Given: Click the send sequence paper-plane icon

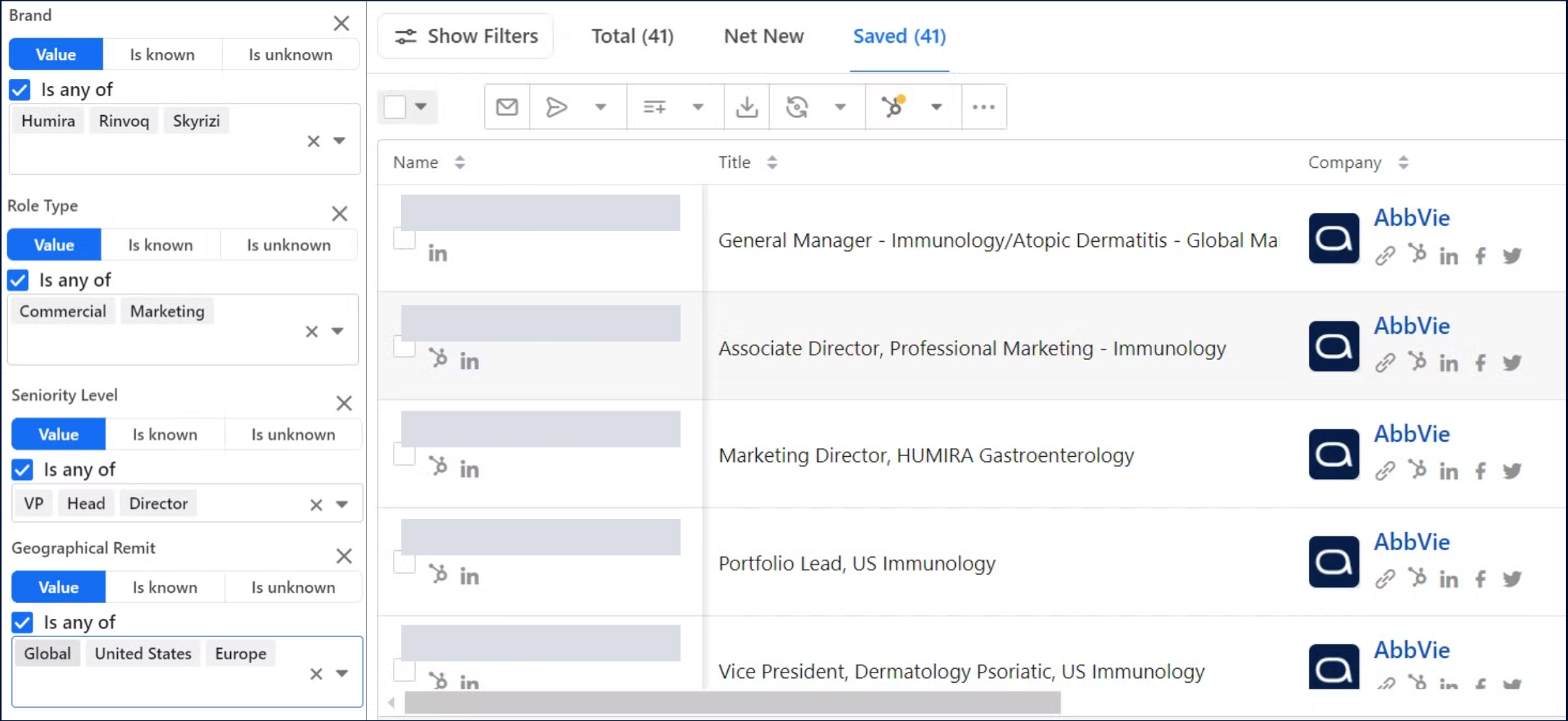Looking at the screenshot, I should pos(556,106).
